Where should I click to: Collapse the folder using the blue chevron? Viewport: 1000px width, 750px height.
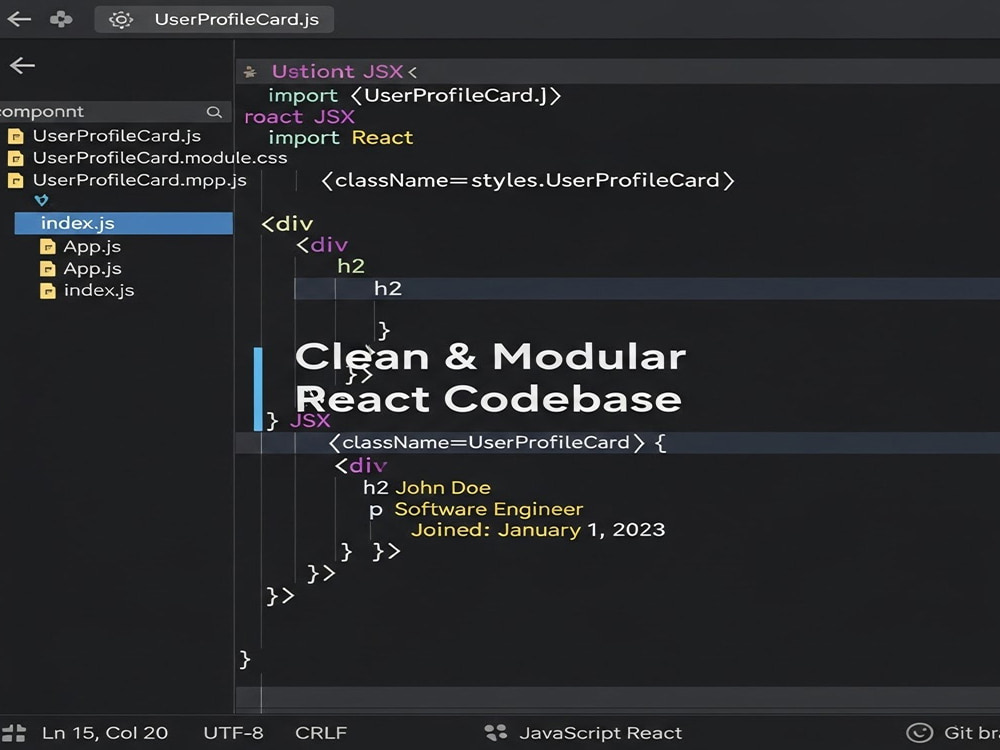(x=41, y=201)
